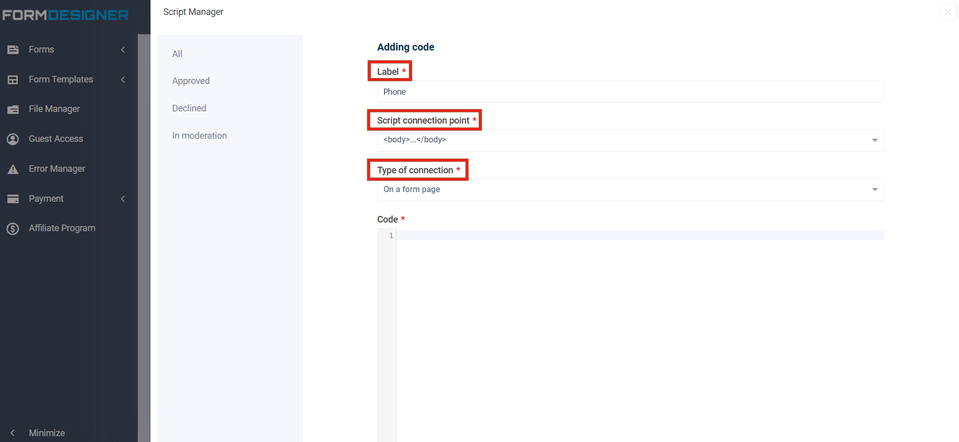The height and width of the screenshot is (442, 959).
Task: Show All scripts filter
Action: coord(177,54)
